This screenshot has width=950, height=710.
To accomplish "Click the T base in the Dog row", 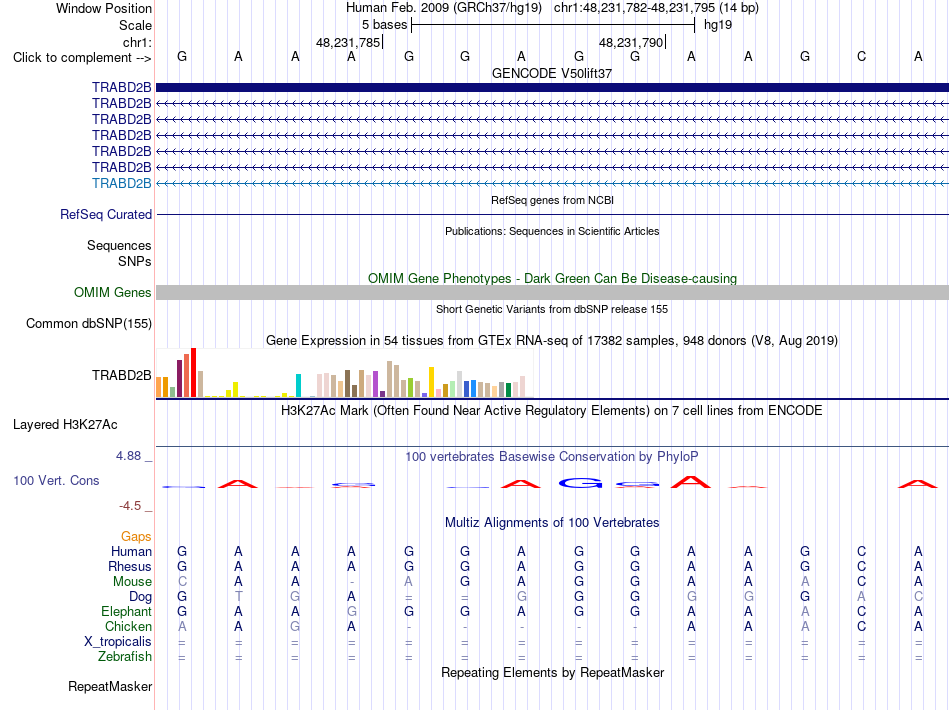I will click(x=238, y=597).
